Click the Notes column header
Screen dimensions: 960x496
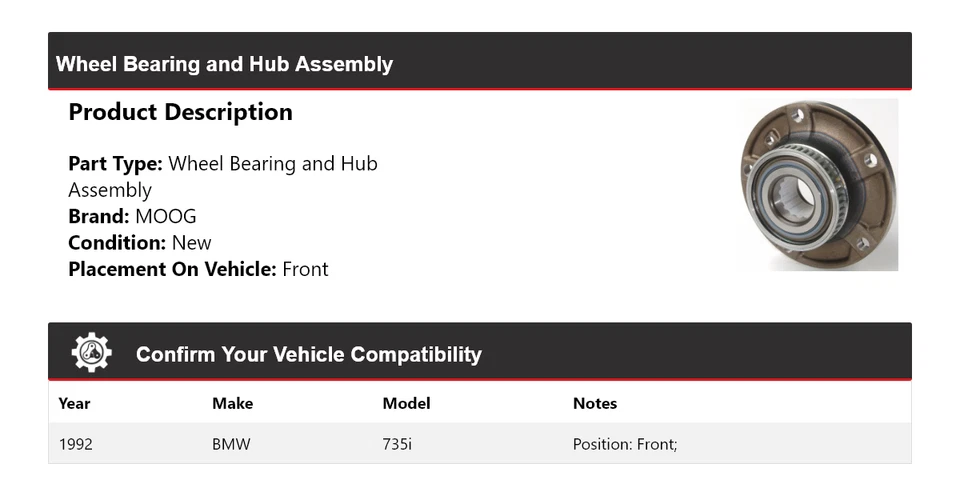coord(594,404)
